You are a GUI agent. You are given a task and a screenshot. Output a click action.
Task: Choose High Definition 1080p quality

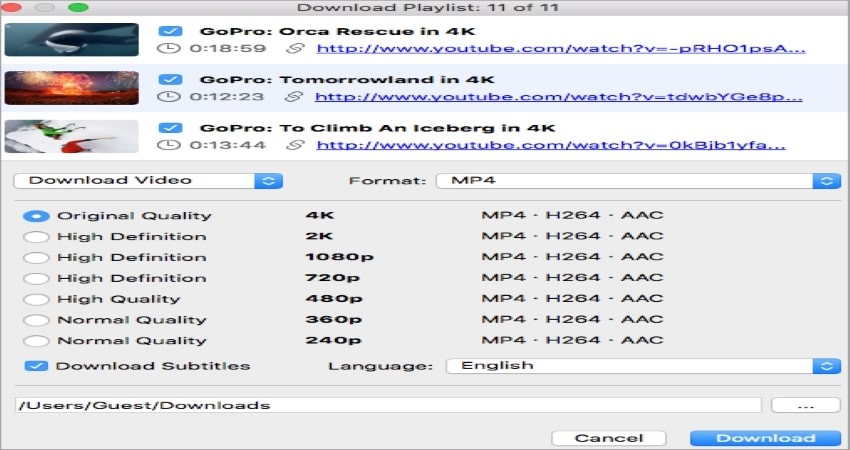coord(36,258)
